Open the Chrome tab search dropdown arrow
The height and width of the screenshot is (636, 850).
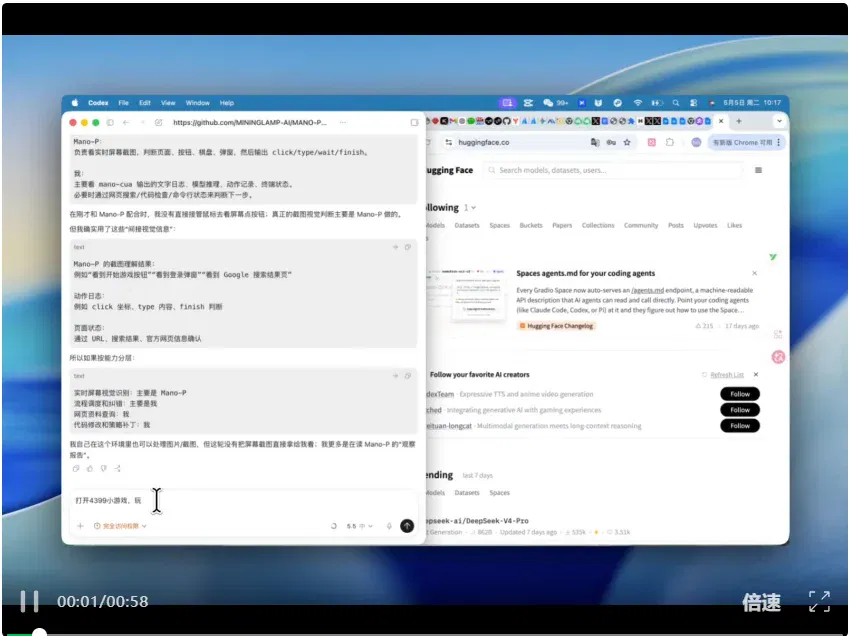(x=779, y=121)
